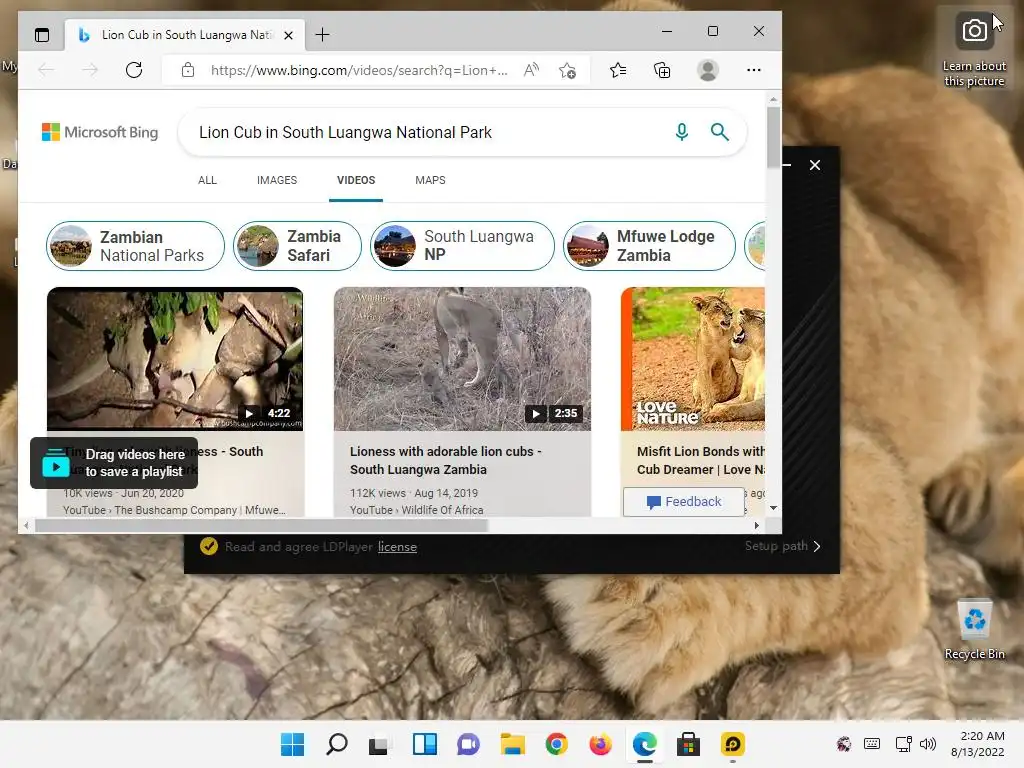1024x768 pixels.
Task: Close the Lion Cub browser tab
Action: click(288, 35)
